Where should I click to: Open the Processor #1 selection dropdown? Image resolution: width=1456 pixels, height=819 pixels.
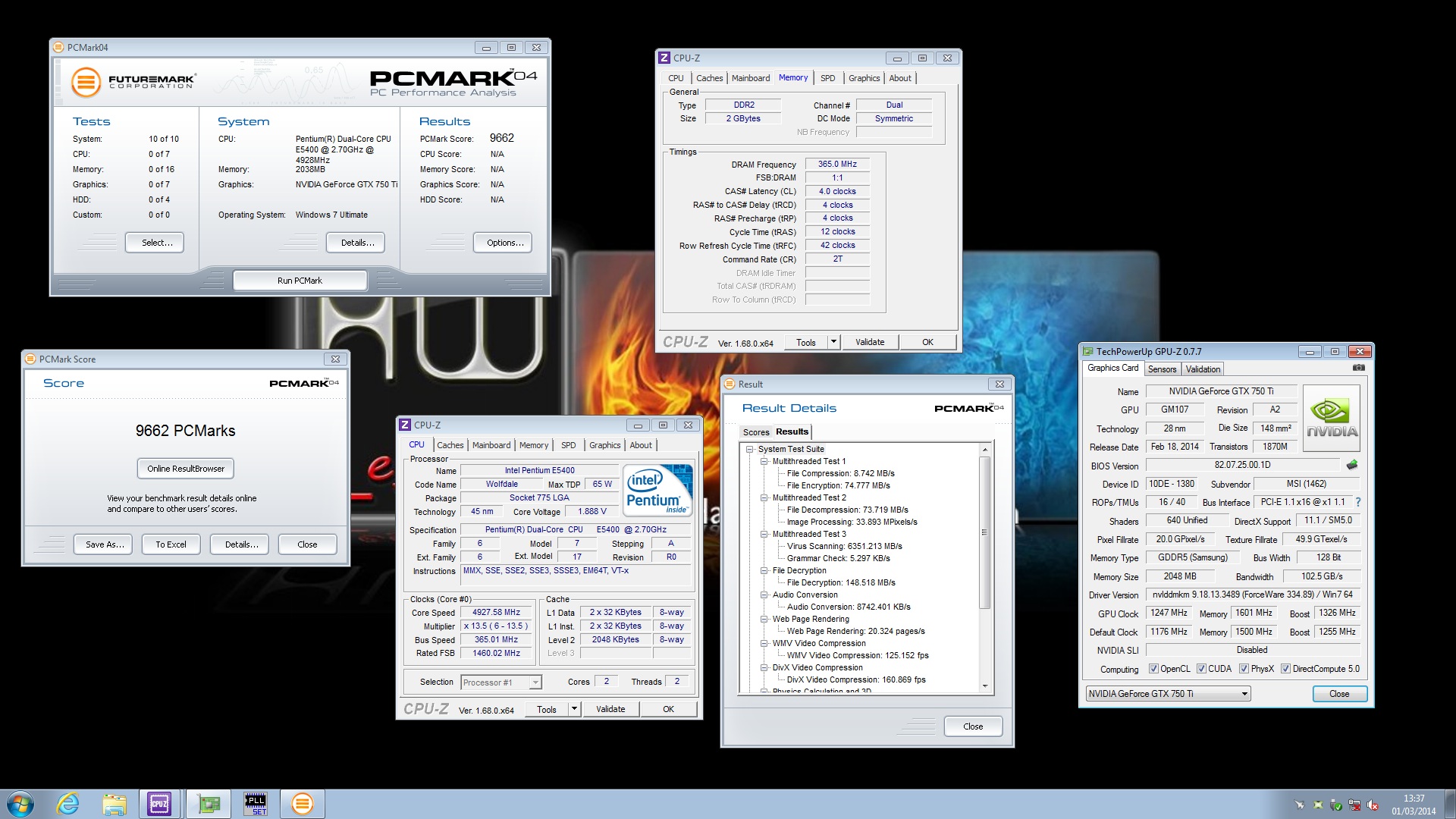pyautogui.click(x=501, y=682)
